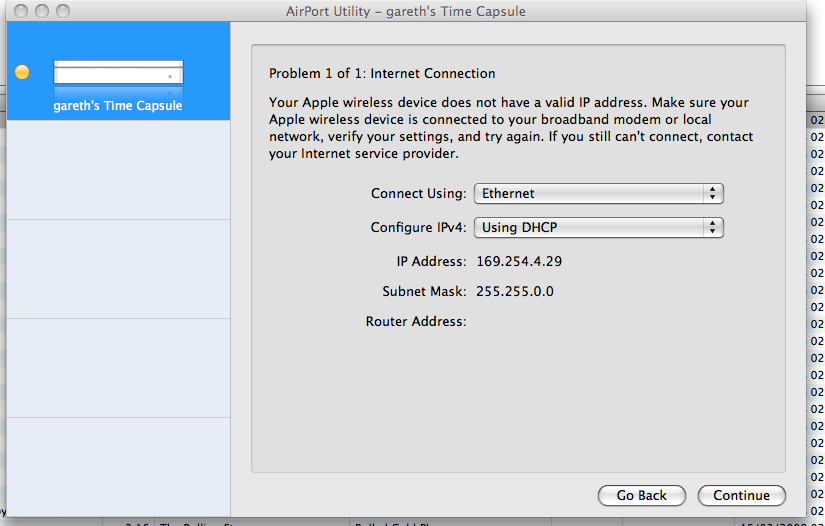Click the Router Address label
The image size is (825, 526).
click(x=416, y=321)
